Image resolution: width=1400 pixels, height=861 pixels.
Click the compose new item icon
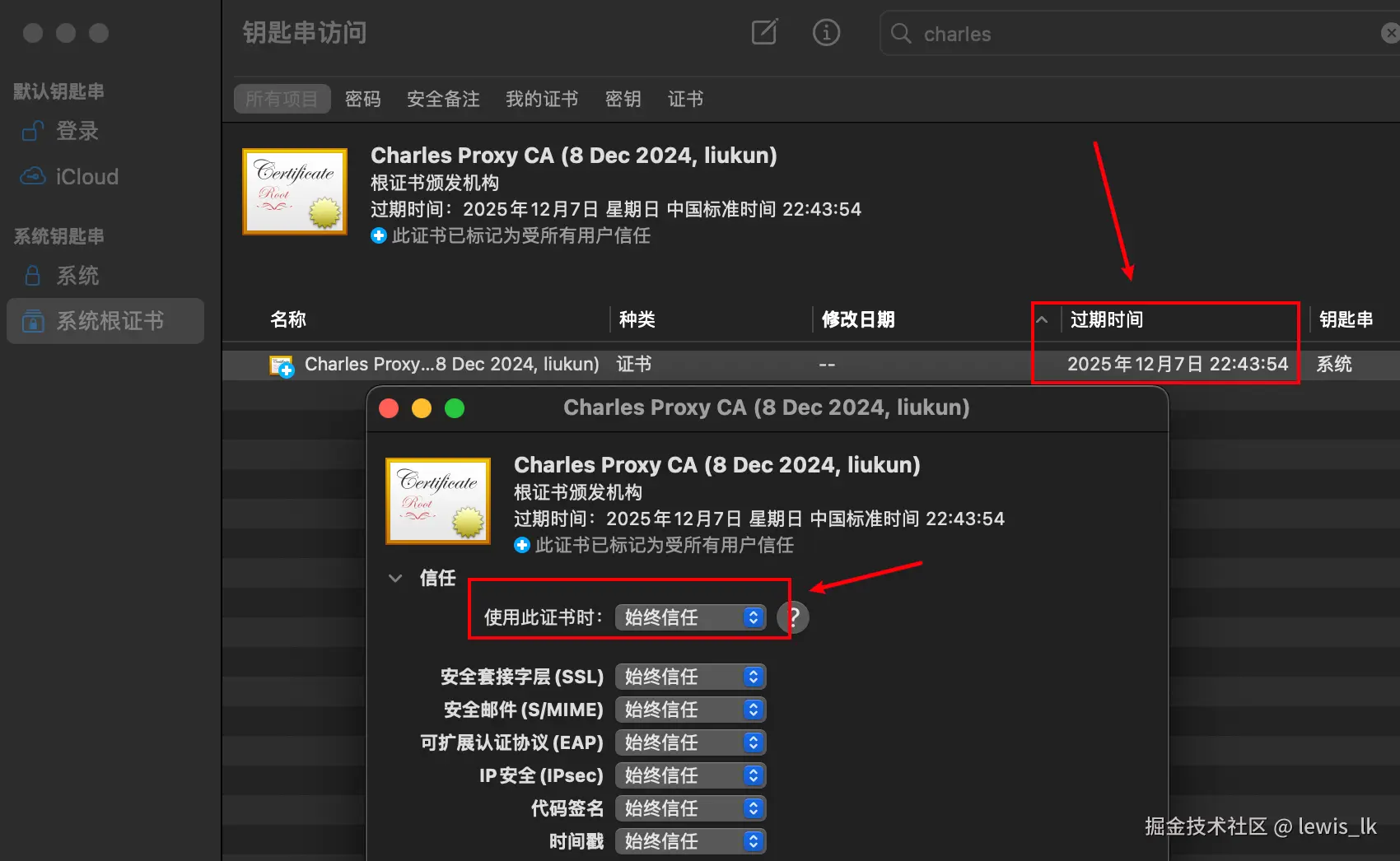(764, 32)
